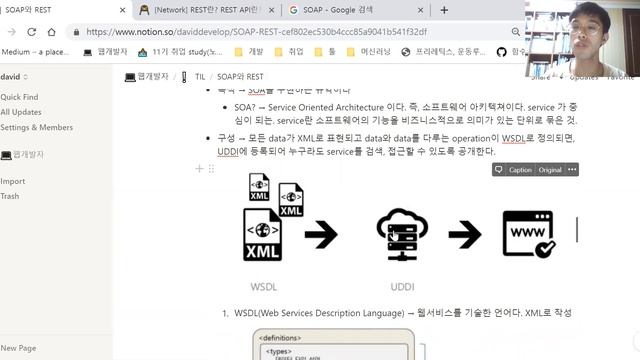Click the UDDI cloud server icon

402,234
